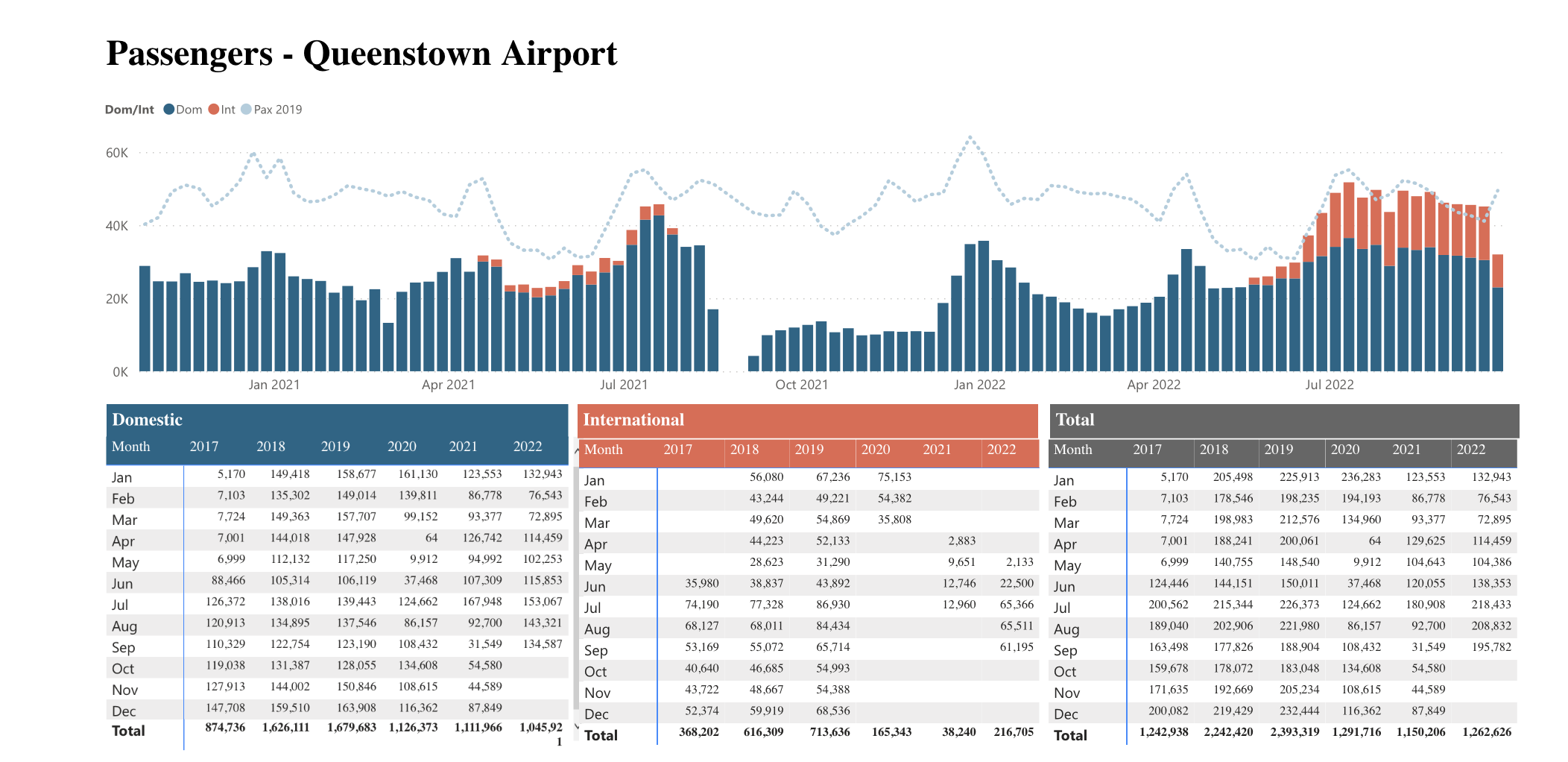This screenshot has height=762, width=1568.
Task: Click the Jul 2022 x-axis label
Action: pyautogui.click(x=1329, y=385)
